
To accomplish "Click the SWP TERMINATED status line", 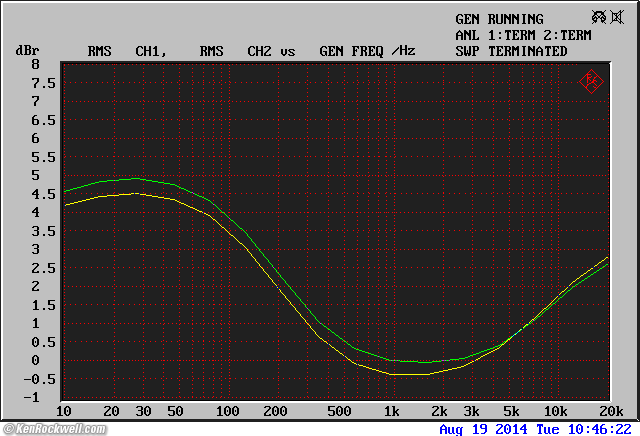I will click(511, 51).
